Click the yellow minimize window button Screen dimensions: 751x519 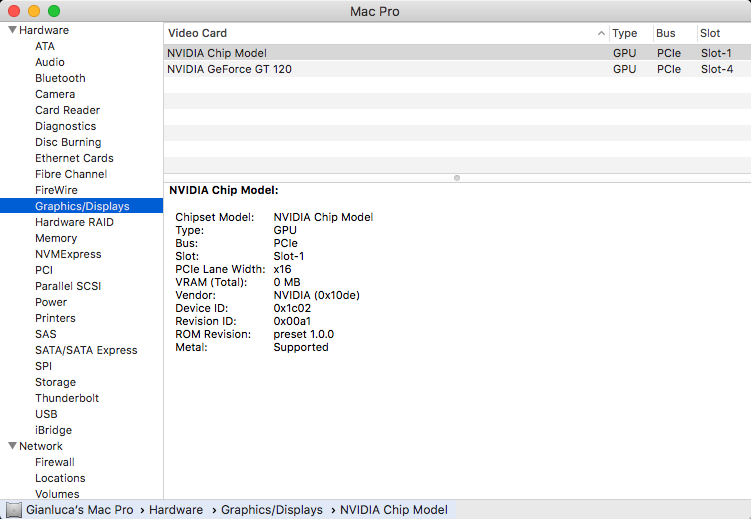point(34,11)
